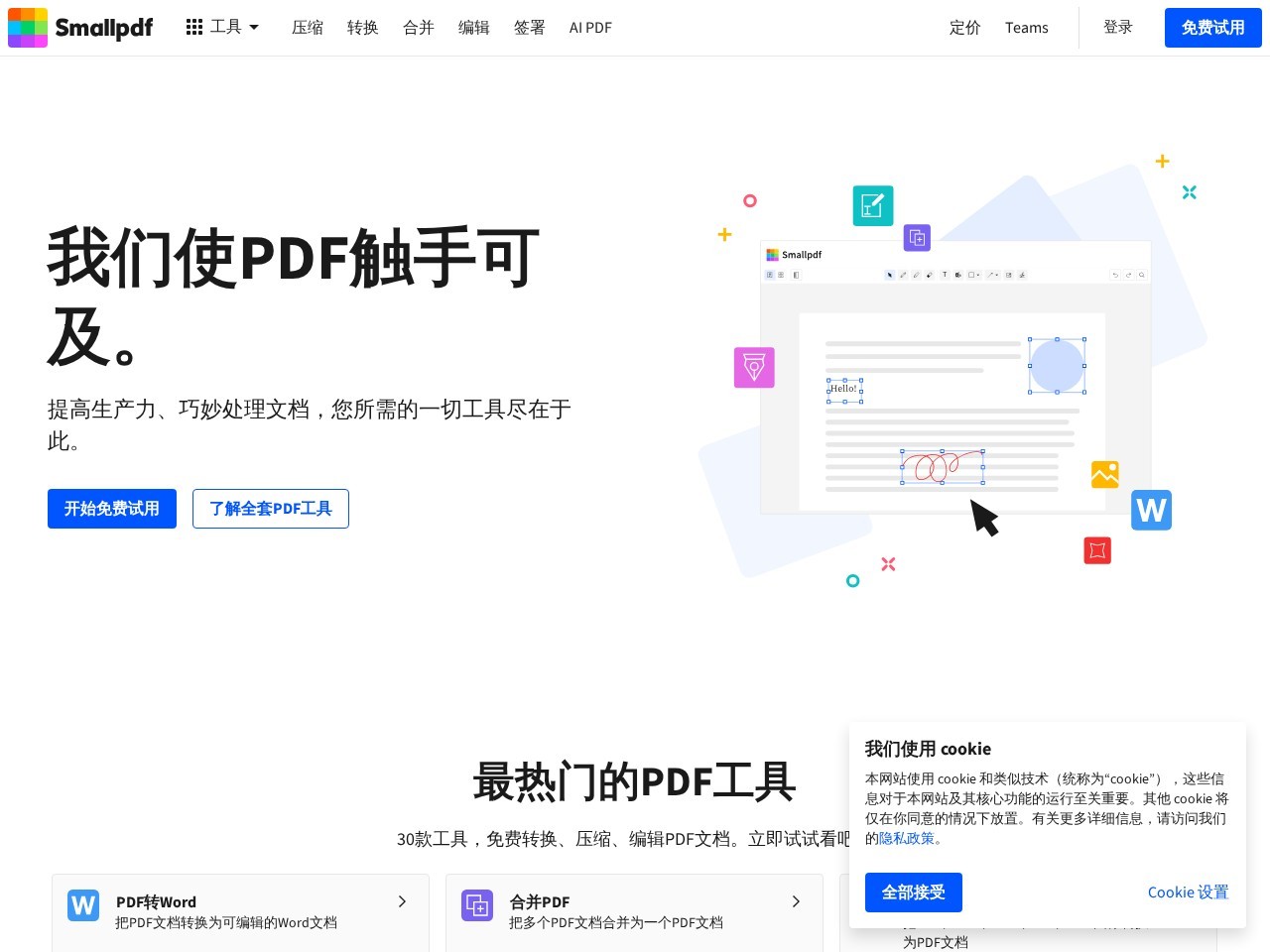Click the PDF转Word card Word icon
The image size is (1270, 952).
pos(83,905)
